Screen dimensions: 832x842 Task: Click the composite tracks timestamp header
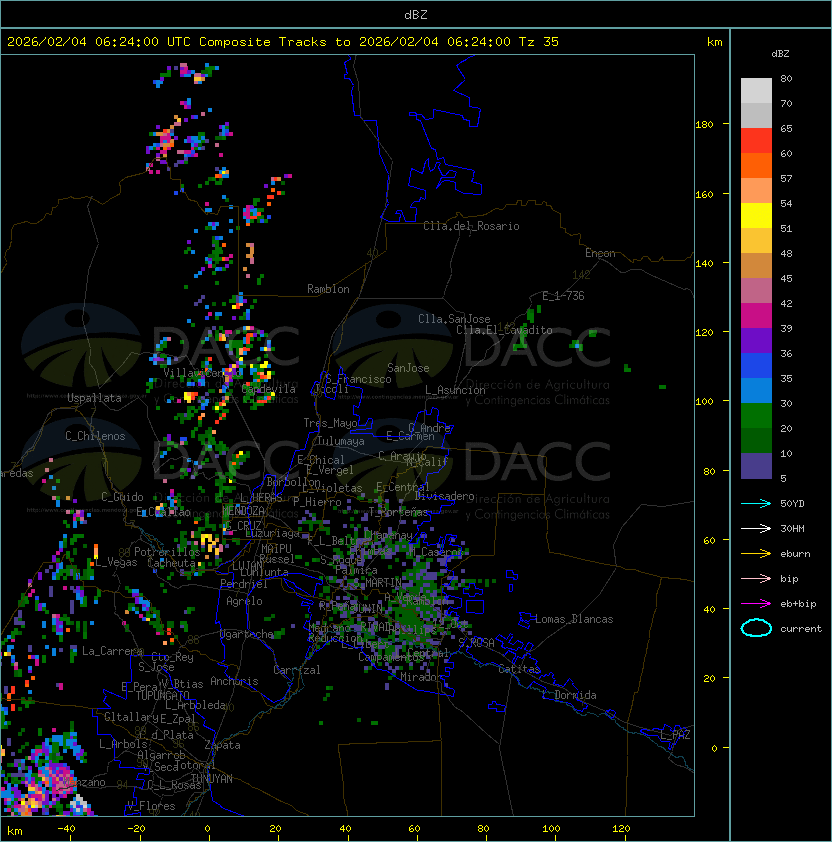(x=283, y=42)
